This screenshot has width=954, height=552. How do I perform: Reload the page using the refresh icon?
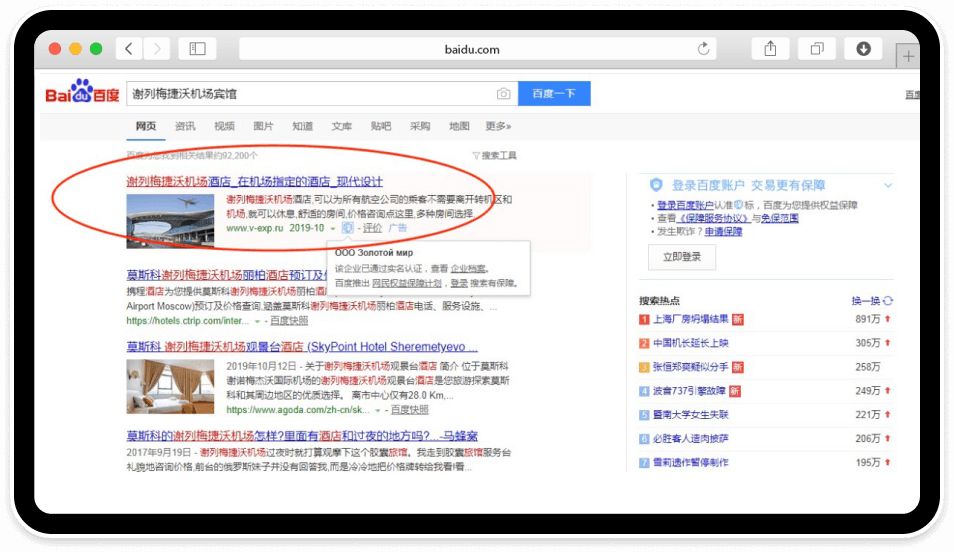click(x=703, y=49)
